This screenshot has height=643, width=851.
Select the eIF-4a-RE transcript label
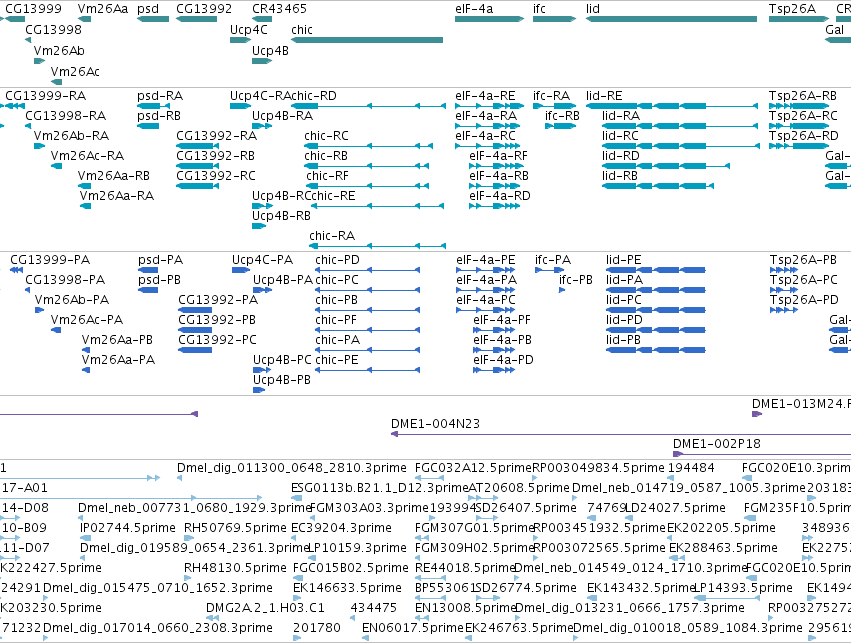485,96
